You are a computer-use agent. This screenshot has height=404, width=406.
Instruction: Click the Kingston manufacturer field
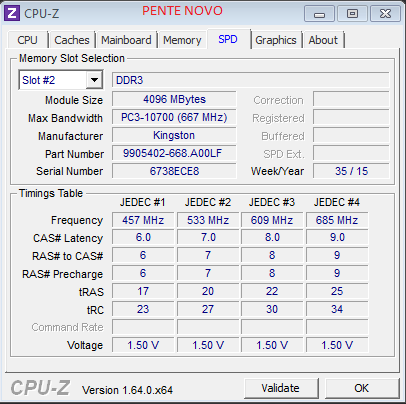click(174, 135)
